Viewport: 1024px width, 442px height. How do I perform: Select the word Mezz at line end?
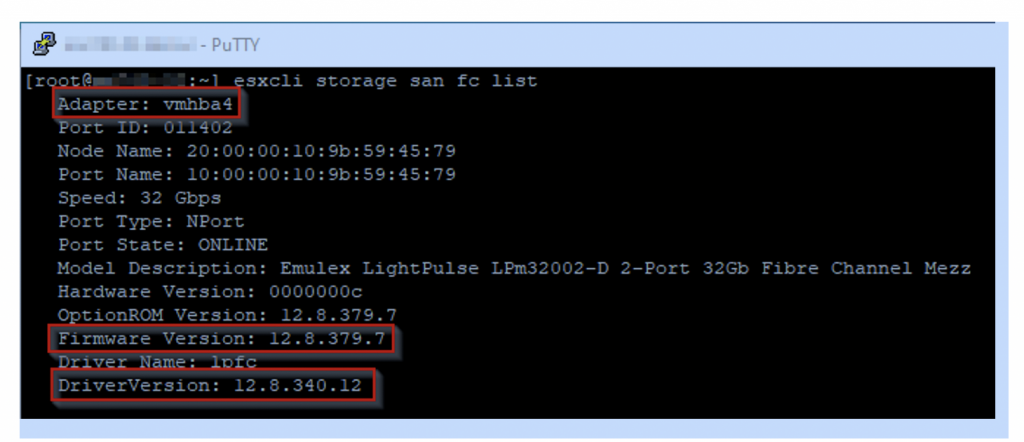pyautogui.click(x=948, y=268)
